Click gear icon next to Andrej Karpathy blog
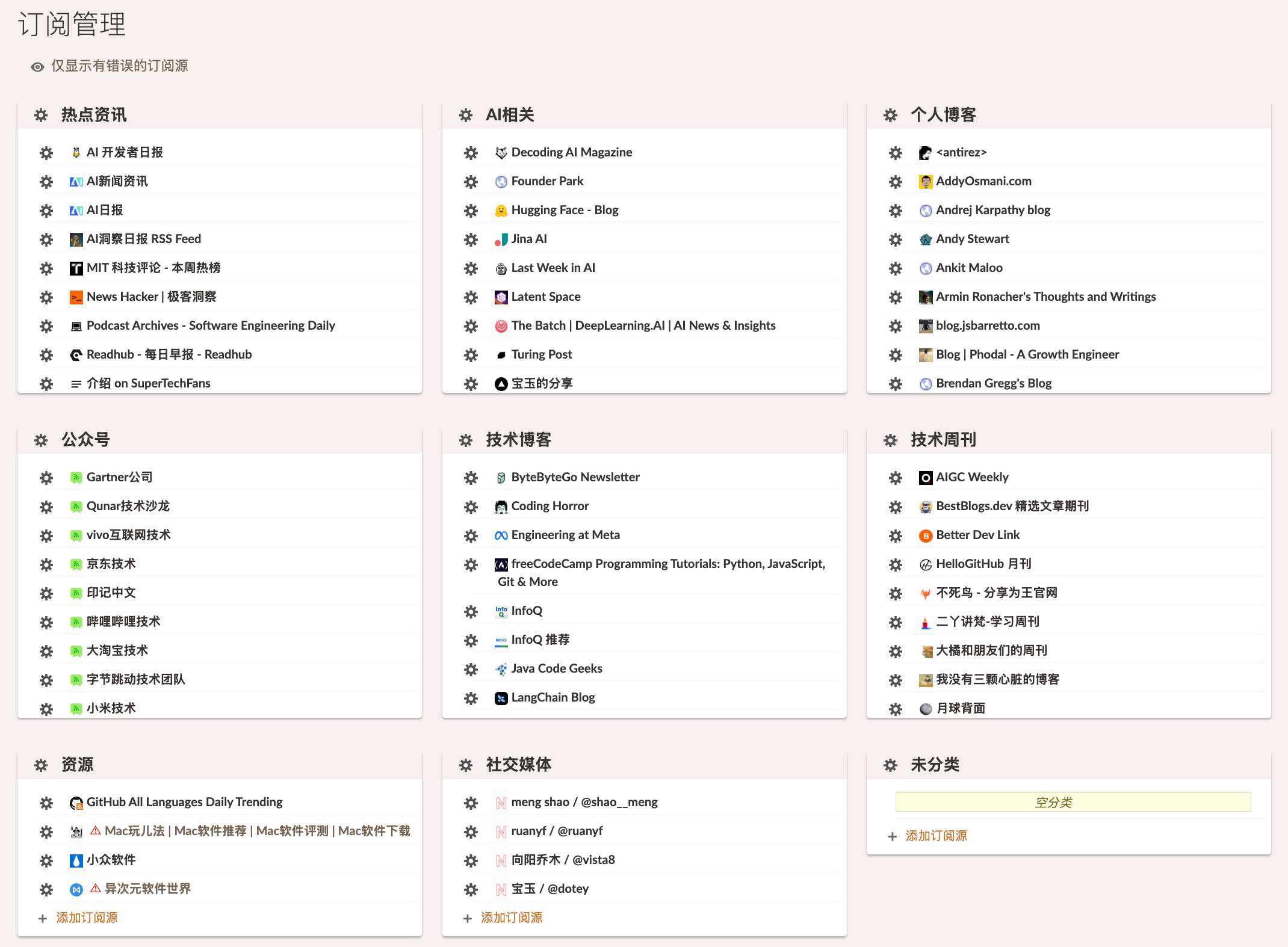This screenshot has height=947, width=1288. pos(895,211)
